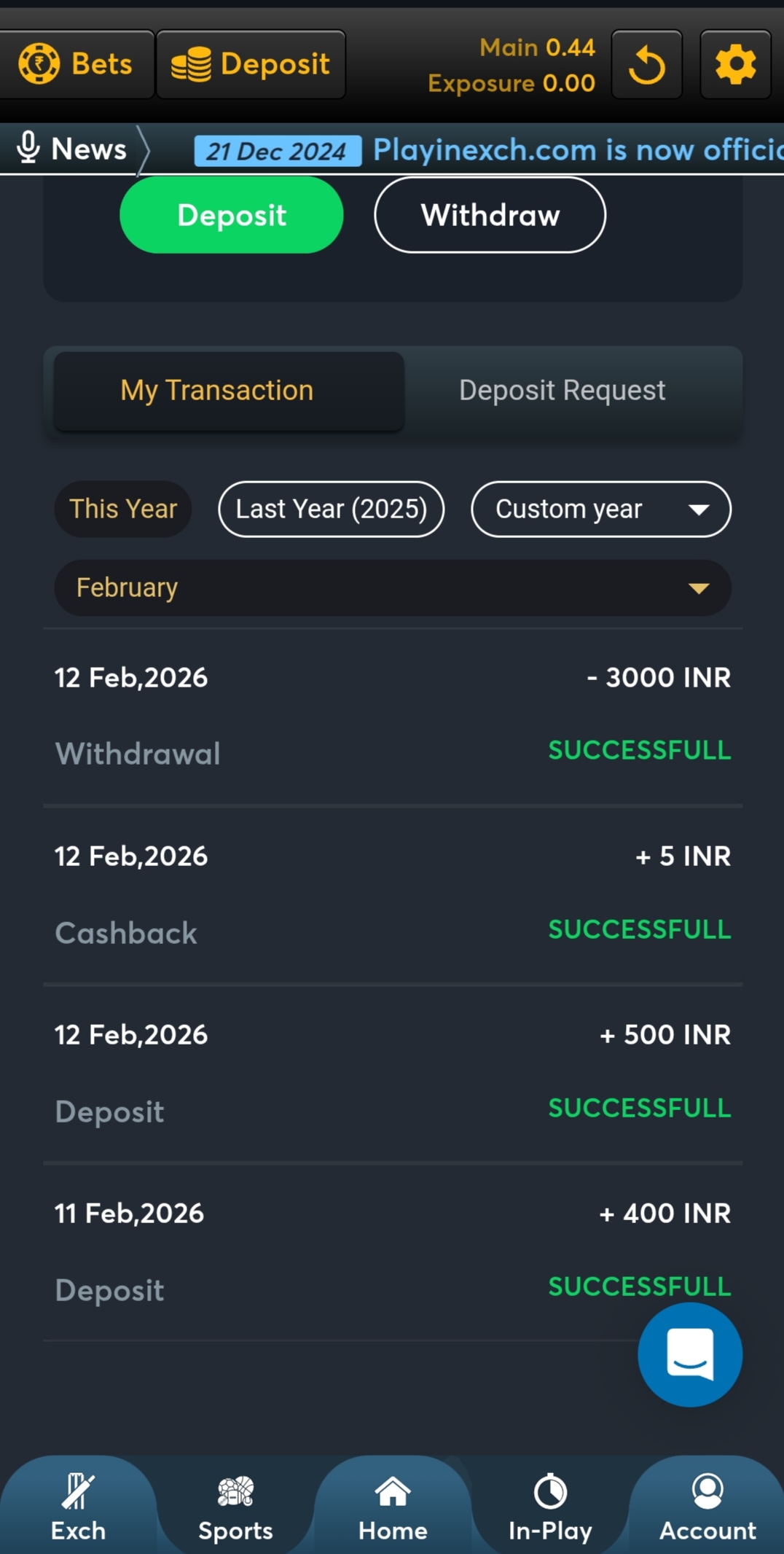784x1554 pixels.
Task: Expand the Custom year dropdown
Action: click(x=601, y=509)
